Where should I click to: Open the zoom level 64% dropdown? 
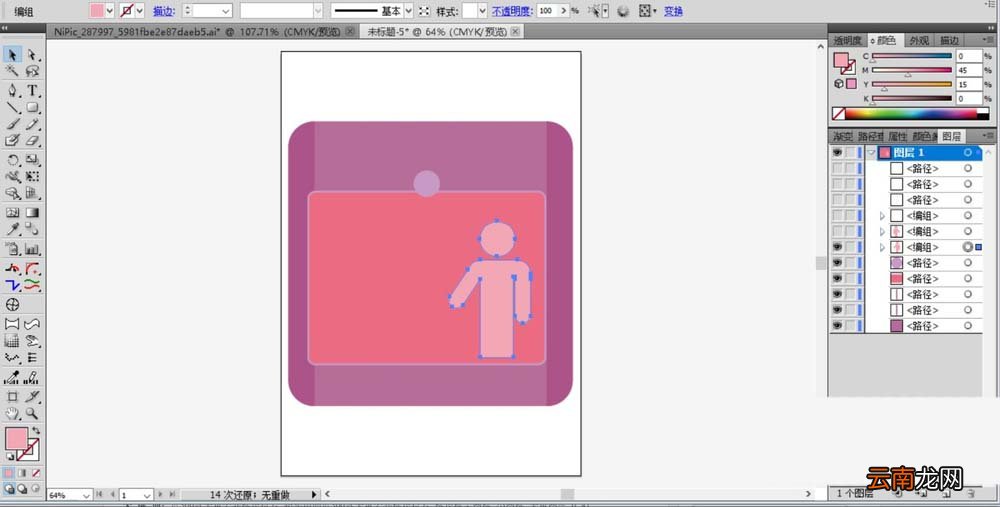point(85,495)
